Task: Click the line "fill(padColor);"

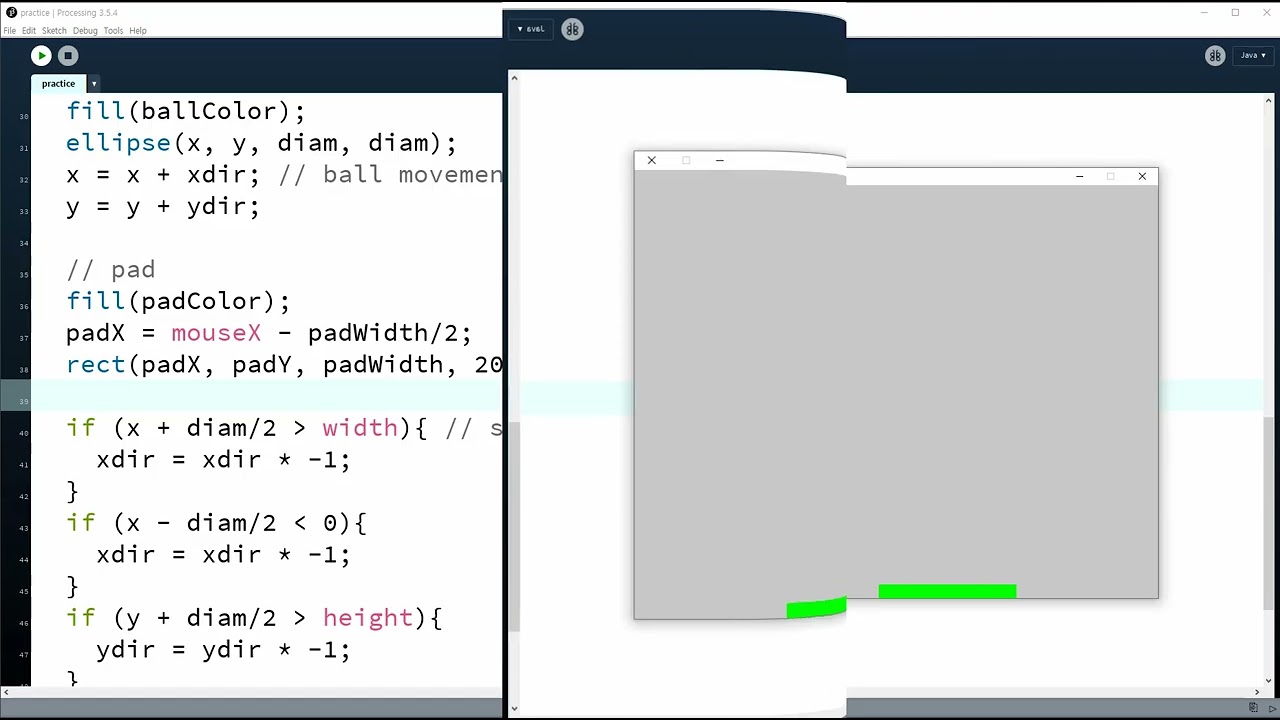Action: (x=178, y=302)
